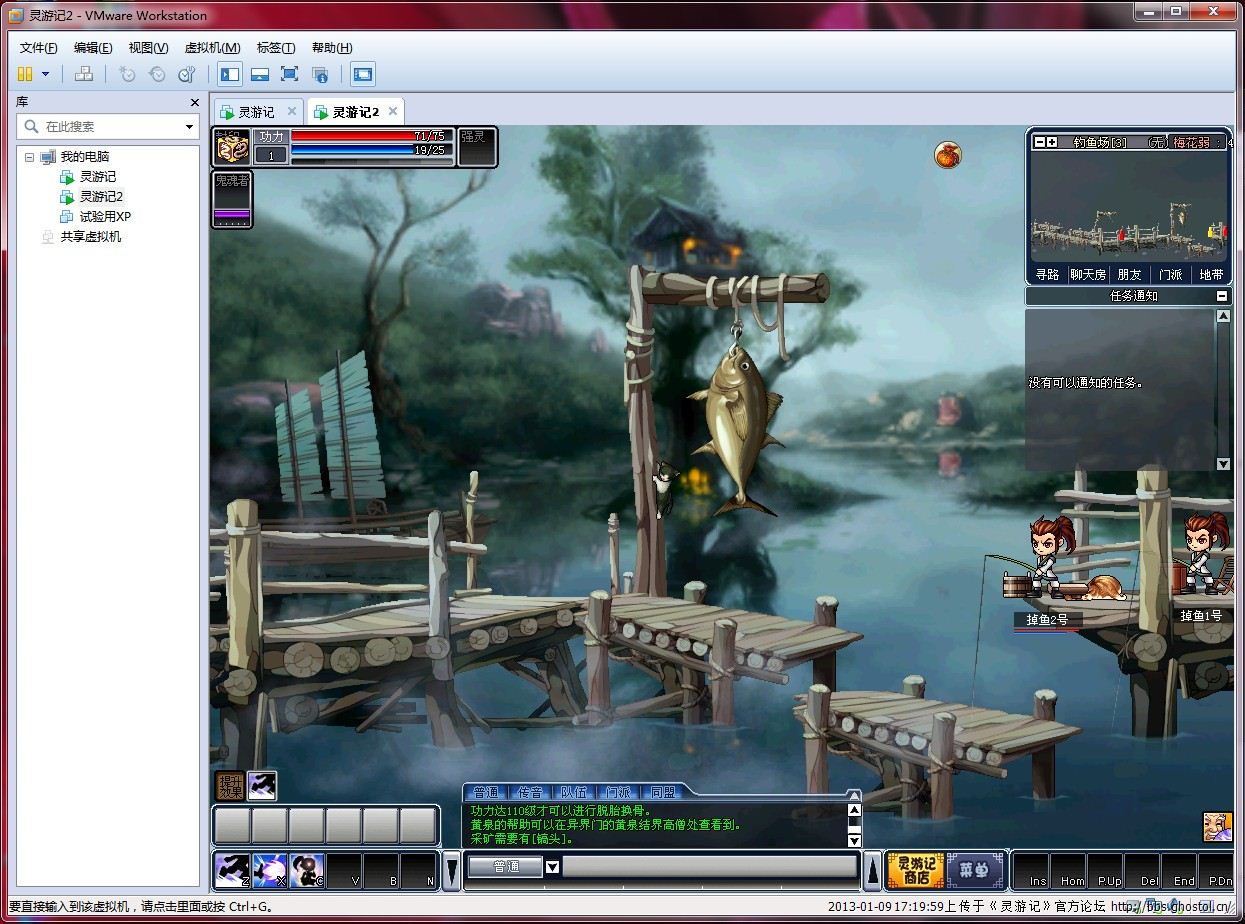1245x924 pixels.
Task: Toggle the library sidebar view button
Action: 230,74
